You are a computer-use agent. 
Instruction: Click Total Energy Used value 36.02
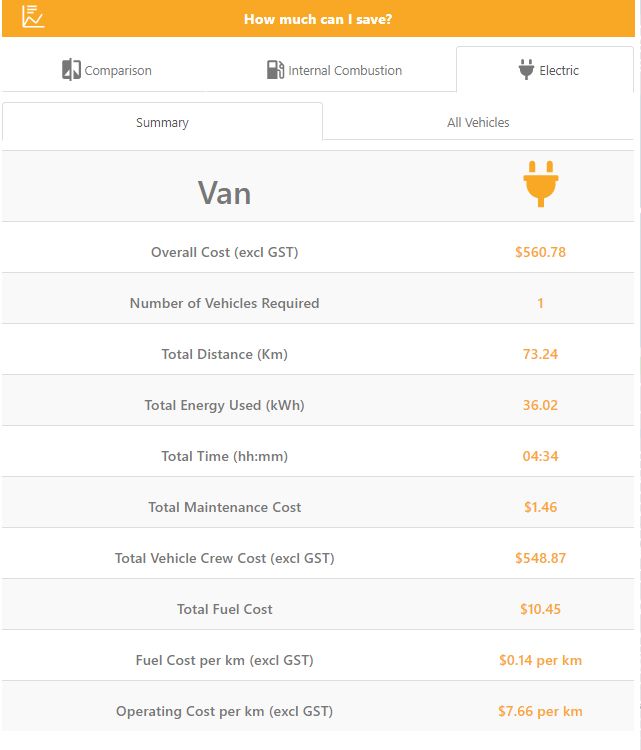click(541, 405)
